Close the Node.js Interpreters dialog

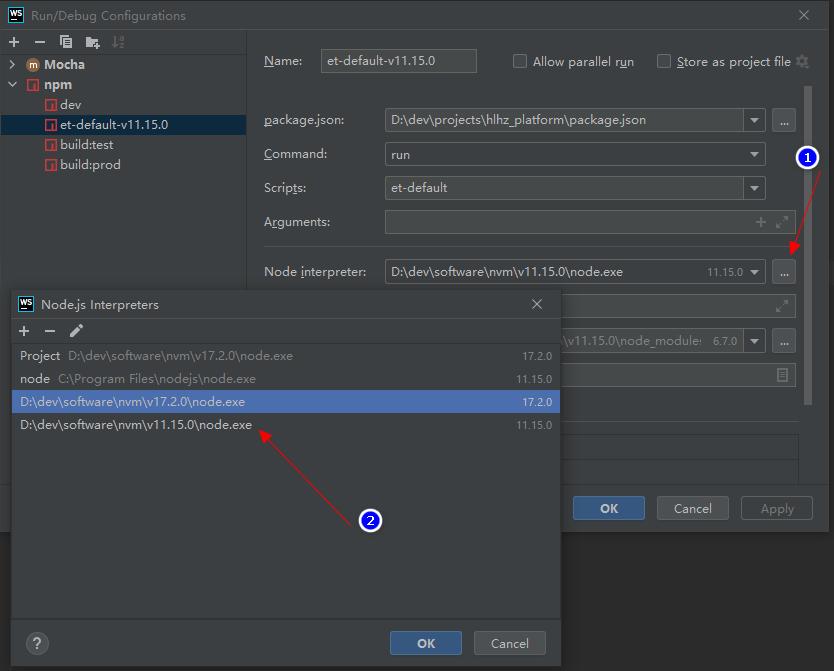pyautogui.click(x=537, y=304)
